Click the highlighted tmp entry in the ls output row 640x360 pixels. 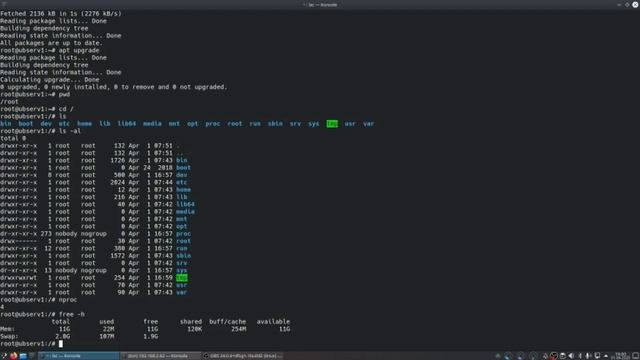[x=332, y=124]
